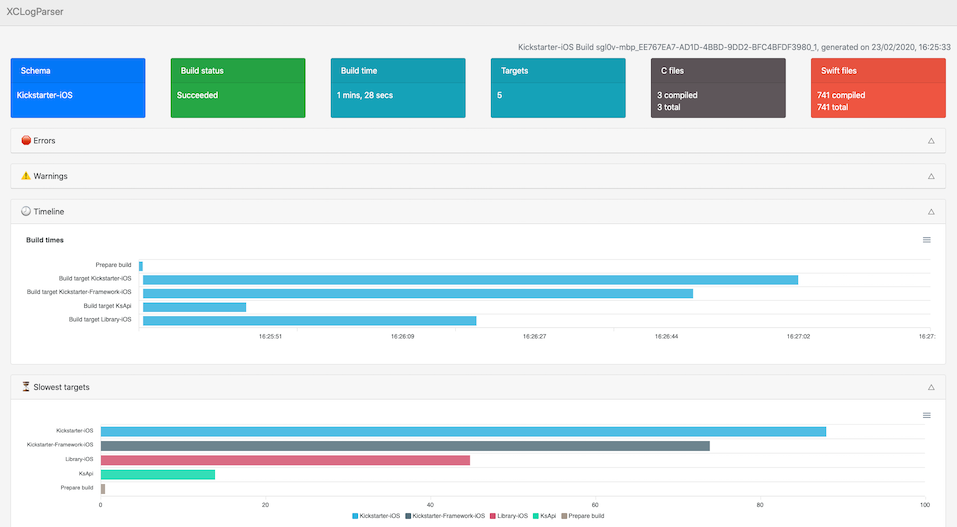Click the yellow Warnings triangle icon
957x527 pixels.
tap(26, 176)
